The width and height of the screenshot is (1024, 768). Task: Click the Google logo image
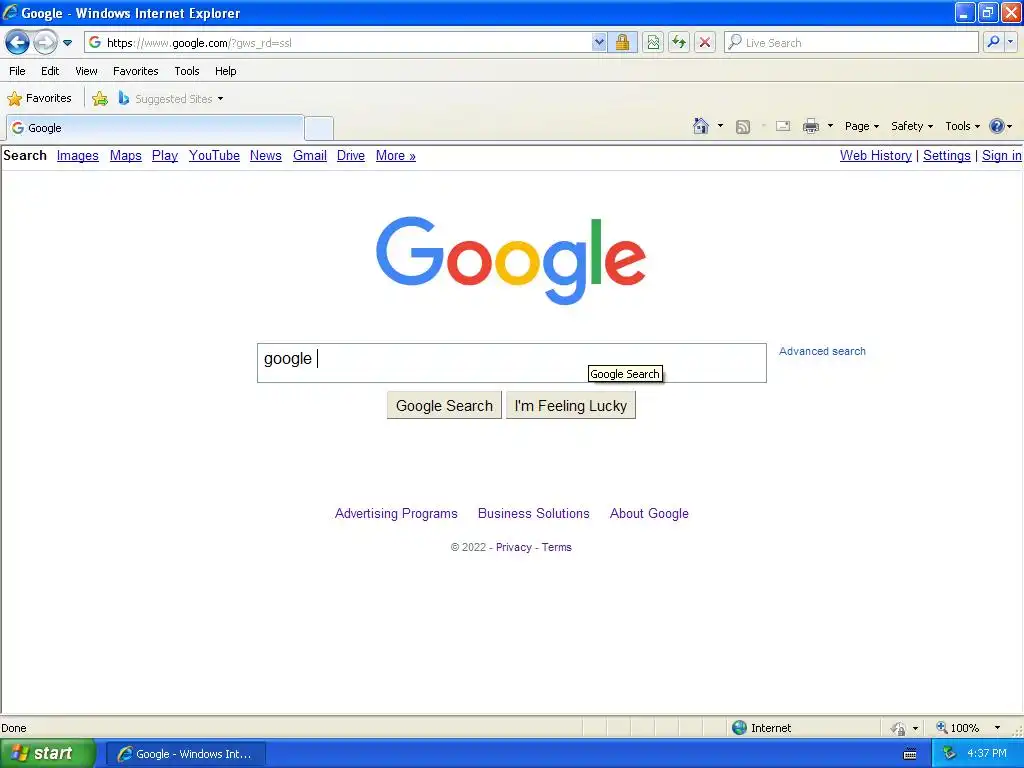click(x=511, y=259)
